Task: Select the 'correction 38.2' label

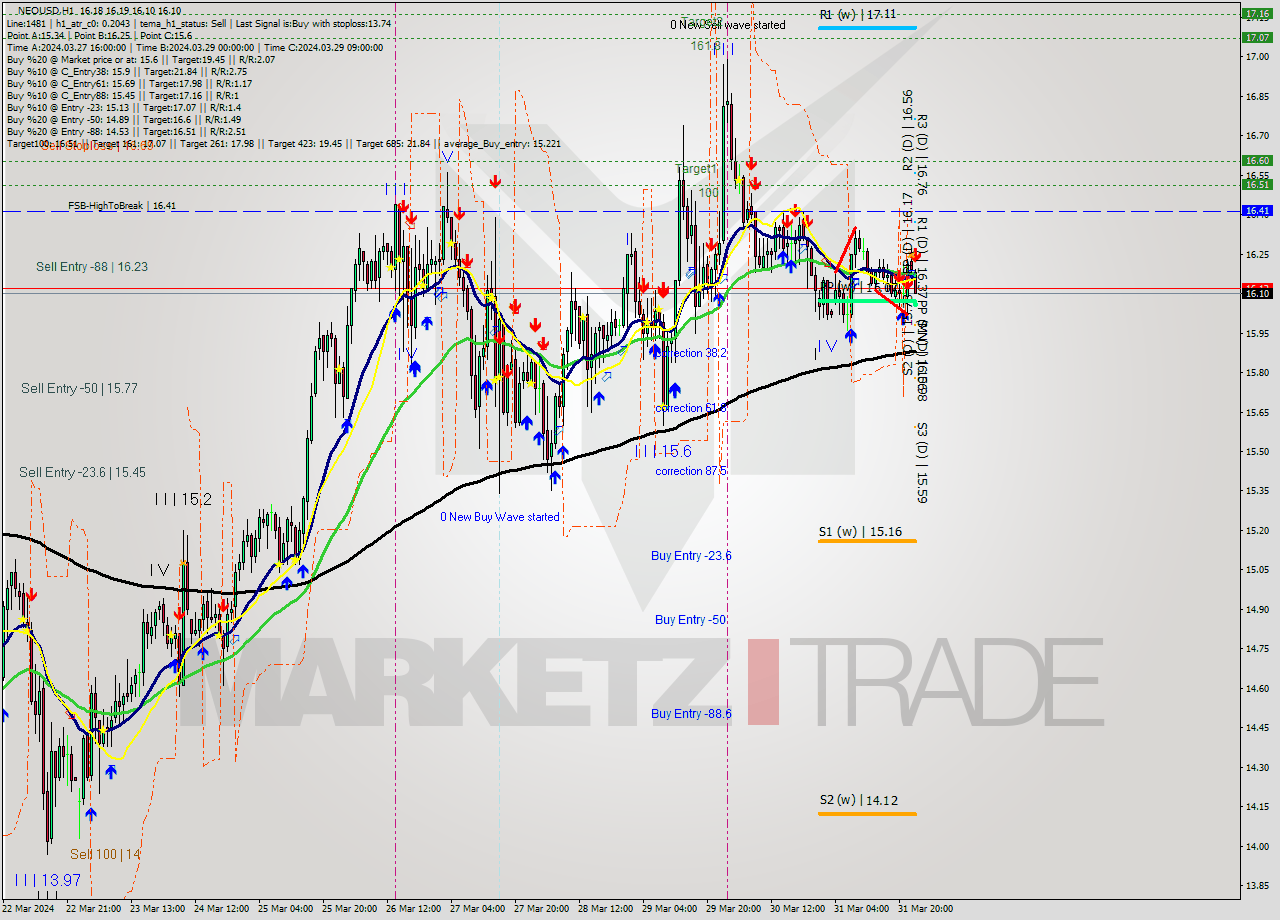Action: coord(691,353)
